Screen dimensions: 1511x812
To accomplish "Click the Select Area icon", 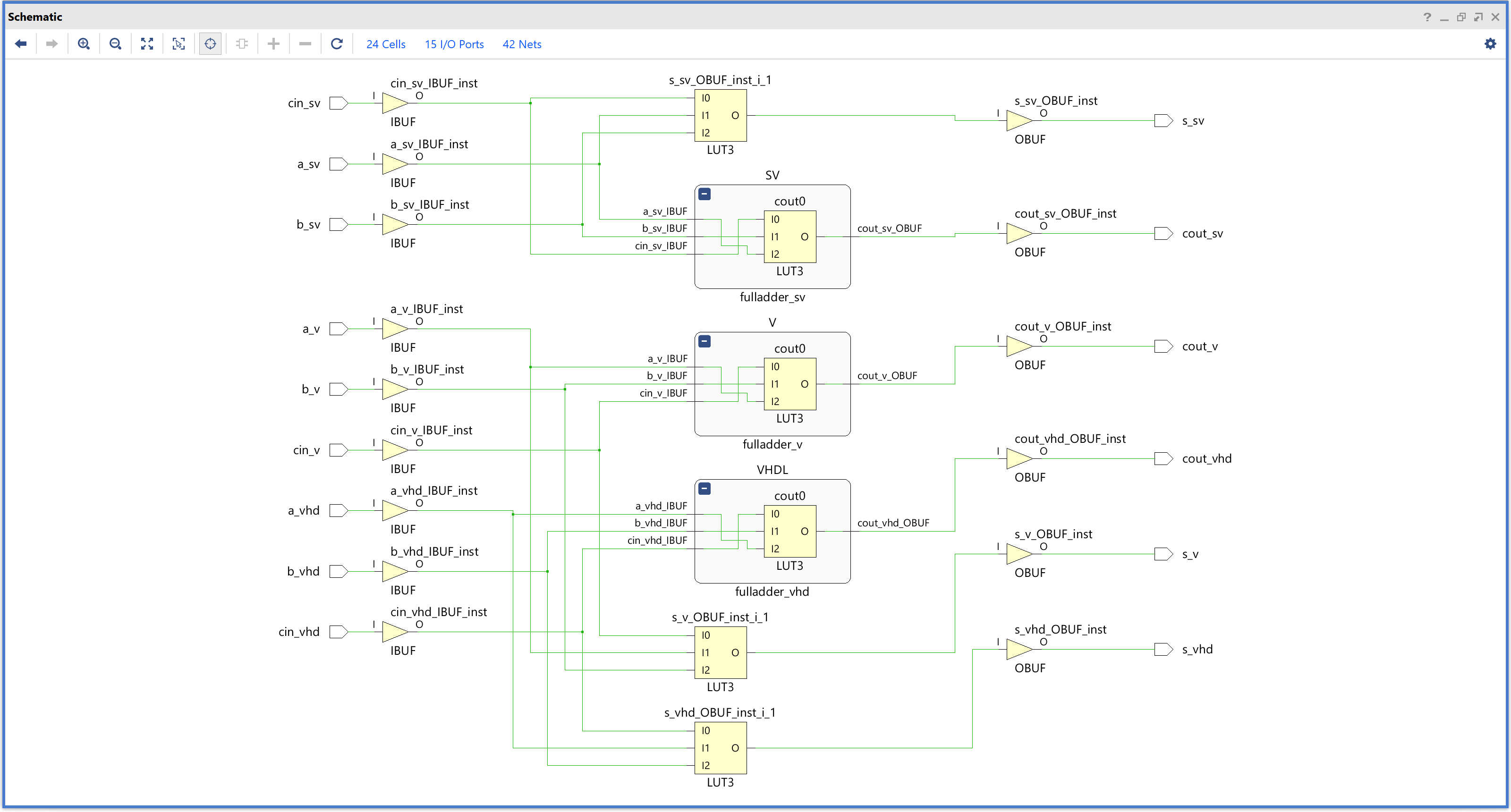I will [x=178, y=44].
